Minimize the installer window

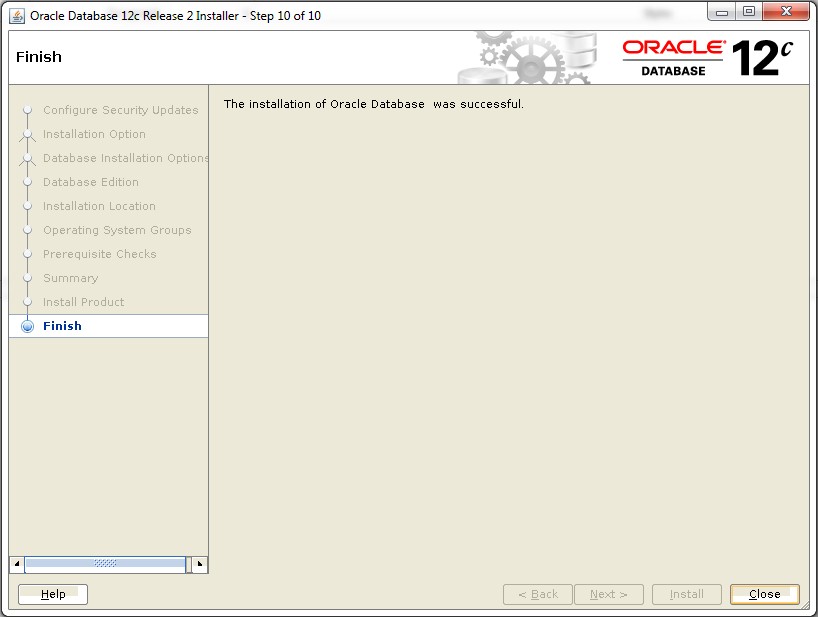click(722, 12)
